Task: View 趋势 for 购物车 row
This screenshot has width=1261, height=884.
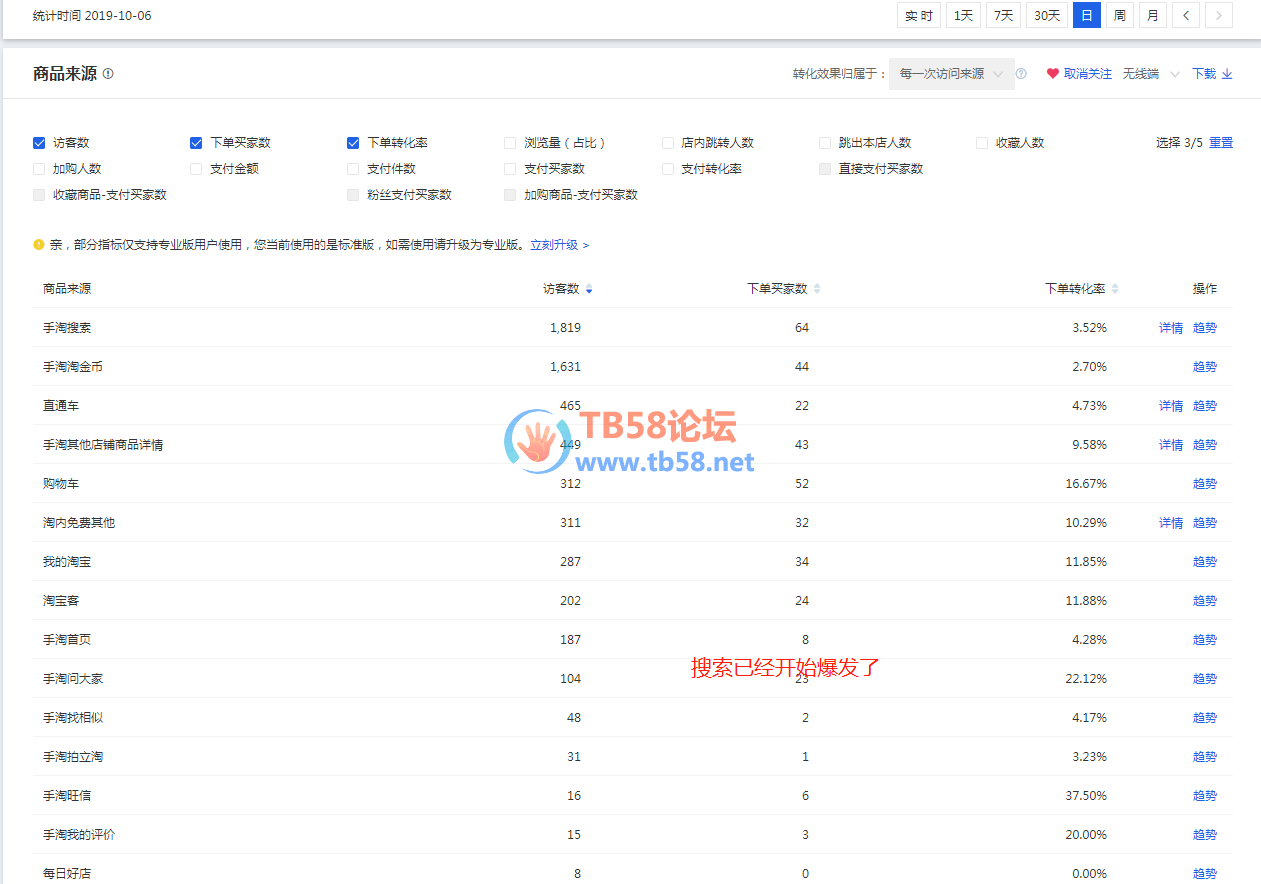Action: pyautogui.click(x=1204, y=484)
